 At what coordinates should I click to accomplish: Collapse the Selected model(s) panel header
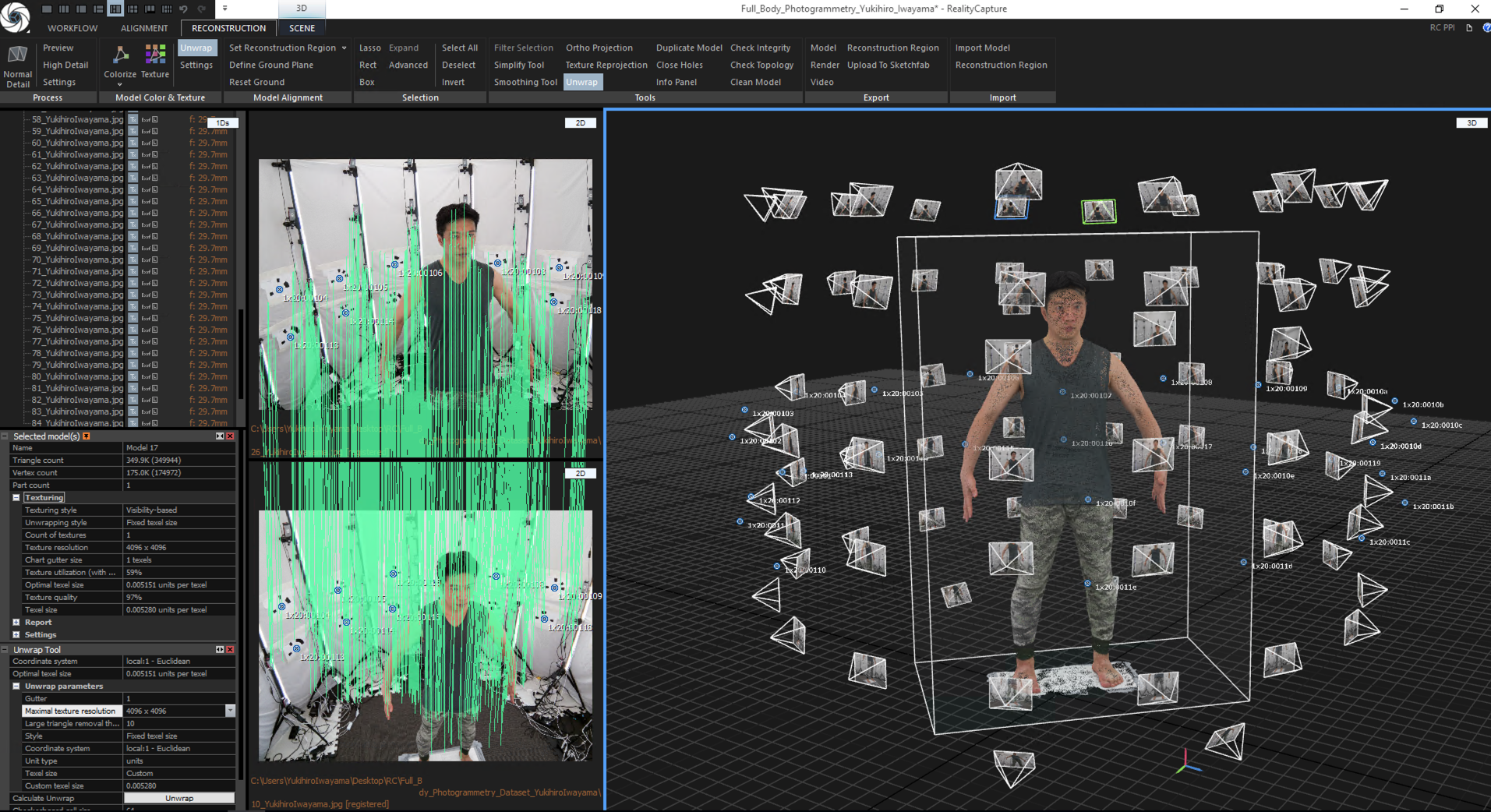coord(5,436)
